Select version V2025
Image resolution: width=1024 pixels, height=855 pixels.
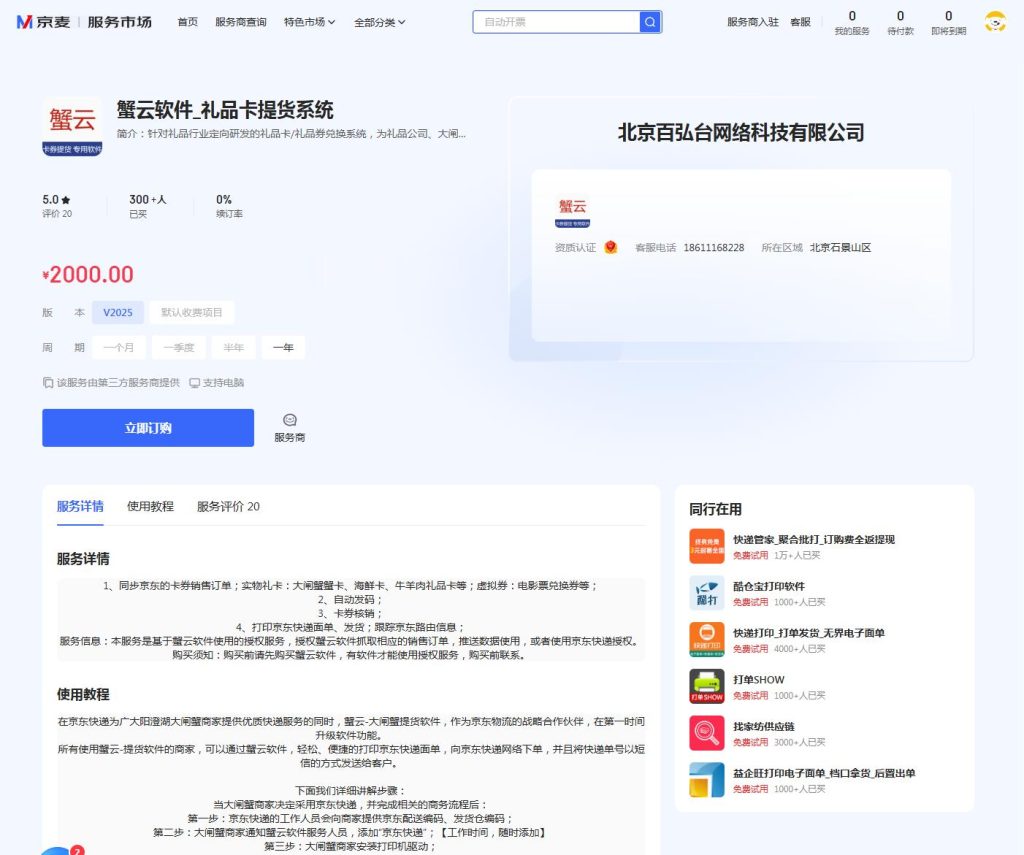coord(118,312)
